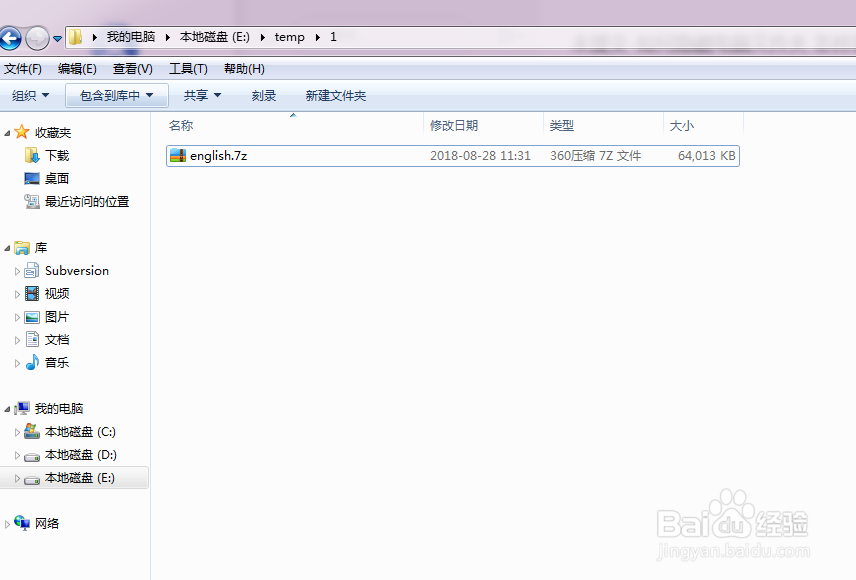Expand the 文档 library
856x580 pixels.
[x=17, y=340]
